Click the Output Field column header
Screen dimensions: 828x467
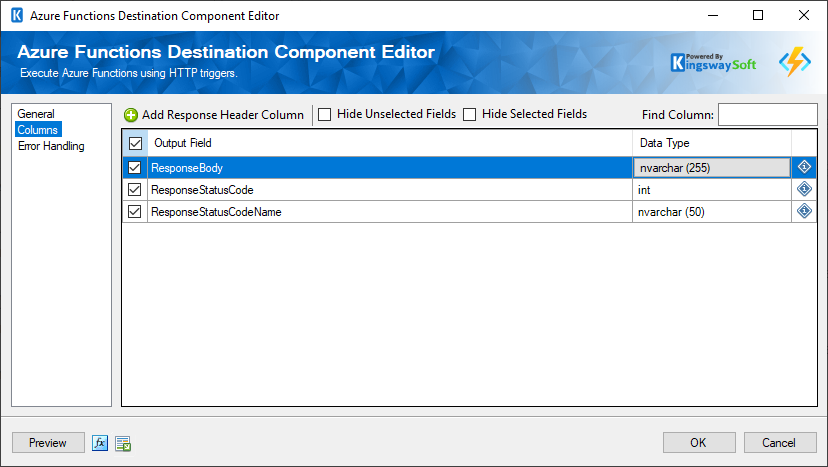(390, 143)
